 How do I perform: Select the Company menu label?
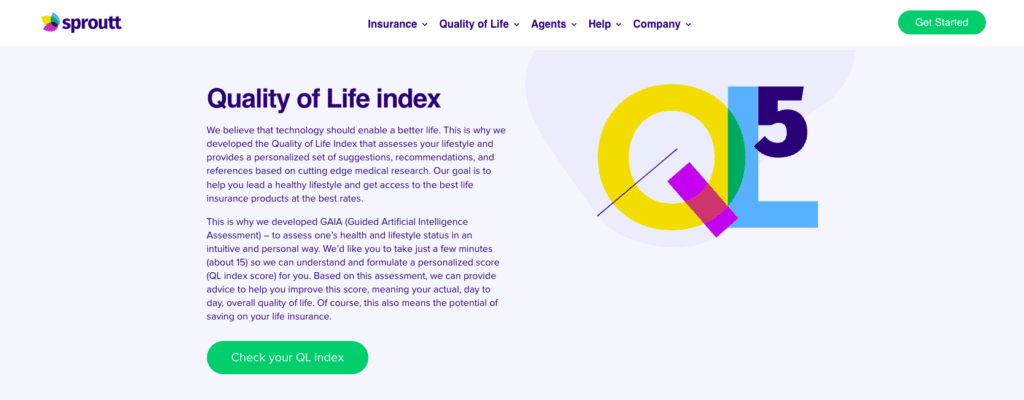(657, 24)
